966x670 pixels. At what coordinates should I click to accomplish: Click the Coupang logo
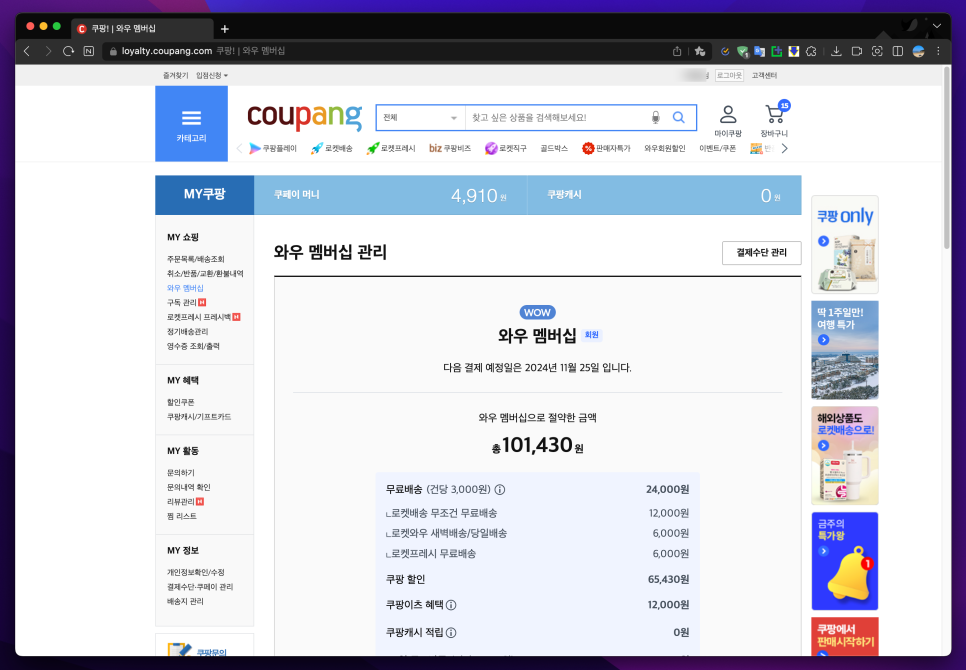coord(304,116)
